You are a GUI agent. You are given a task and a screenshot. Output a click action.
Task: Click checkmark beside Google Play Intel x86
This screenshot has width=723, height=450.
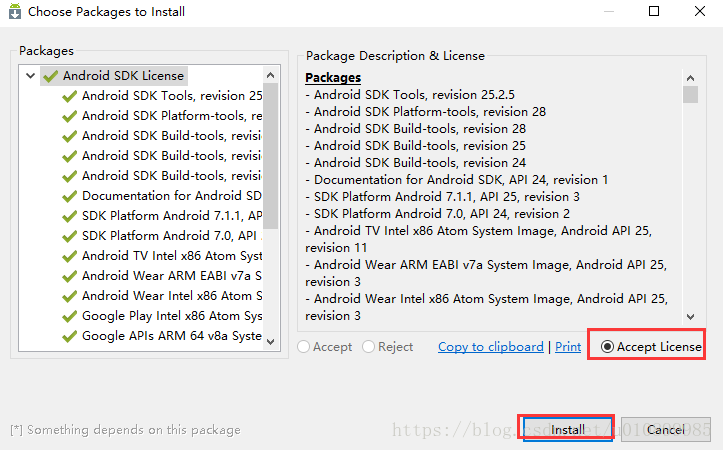[69, 316]
